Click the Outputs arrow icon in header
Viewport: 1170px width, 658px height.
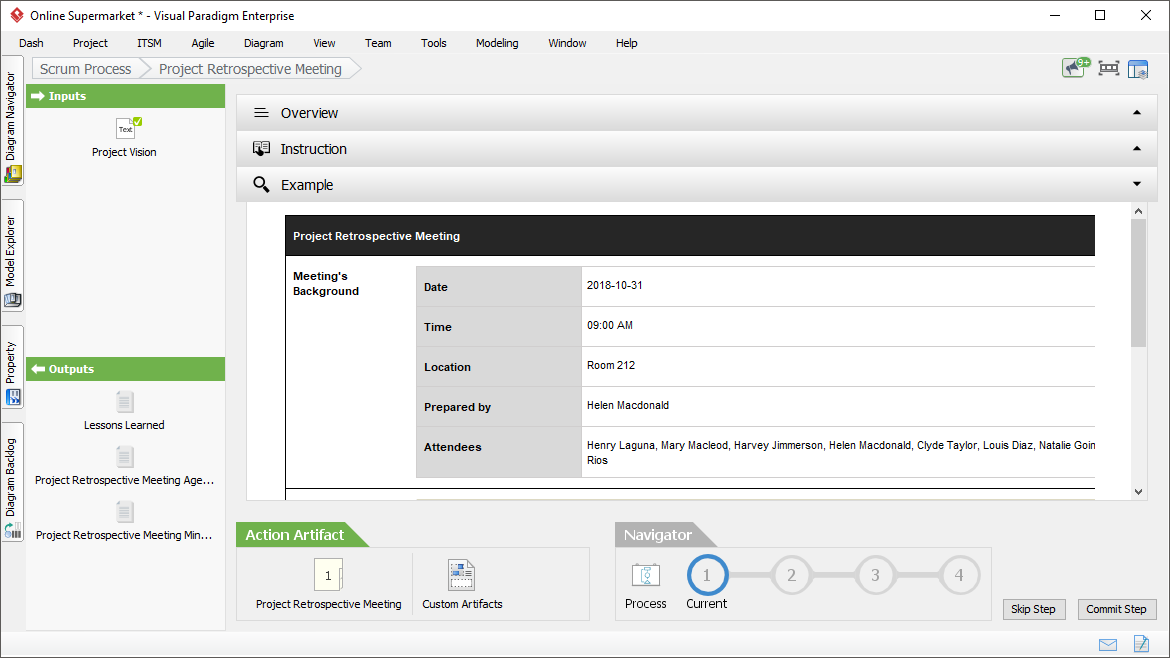tap(38, 369)
